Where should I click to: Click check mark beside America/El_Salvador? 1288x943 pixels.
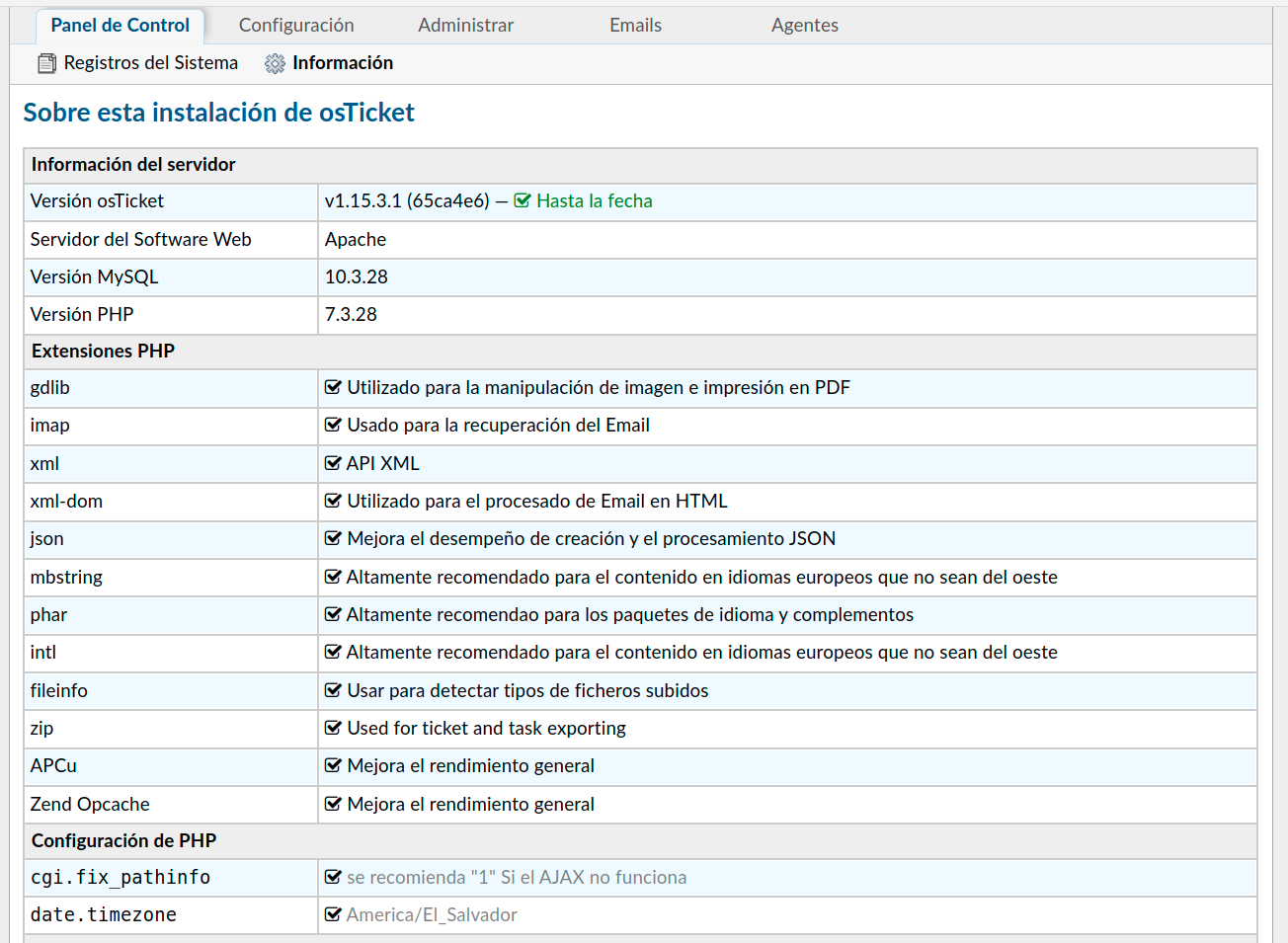[x=333, y=915]
